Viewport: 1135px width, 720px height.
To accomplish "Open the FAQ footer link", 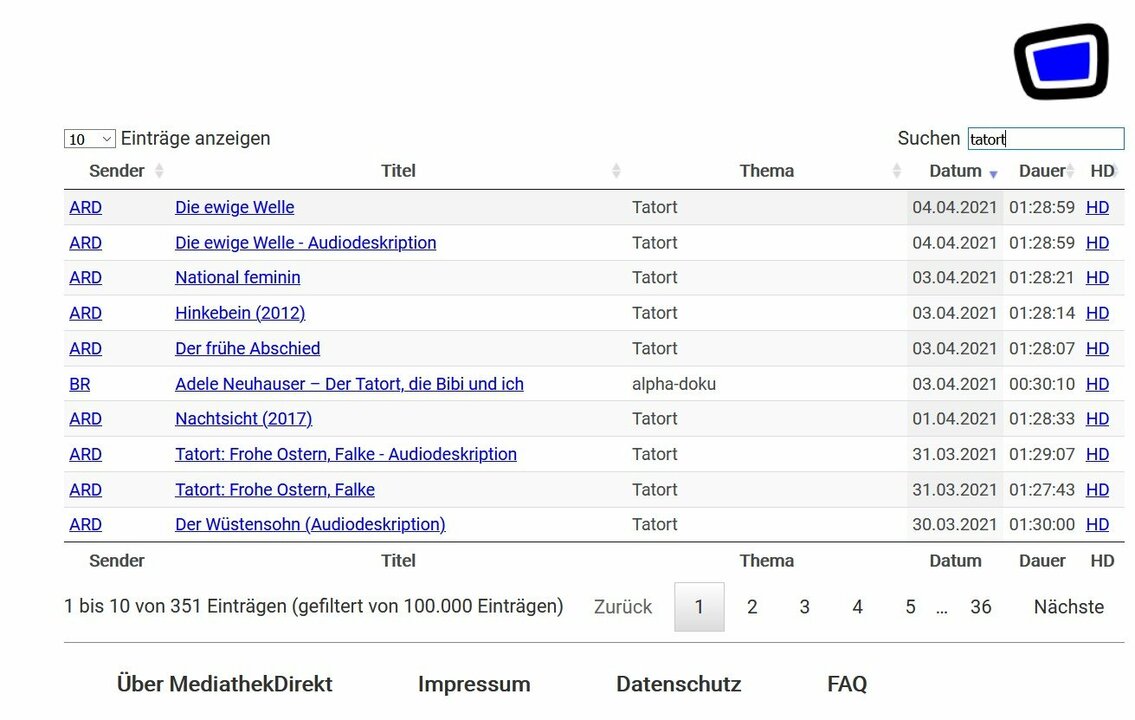I will click(846, 684).
